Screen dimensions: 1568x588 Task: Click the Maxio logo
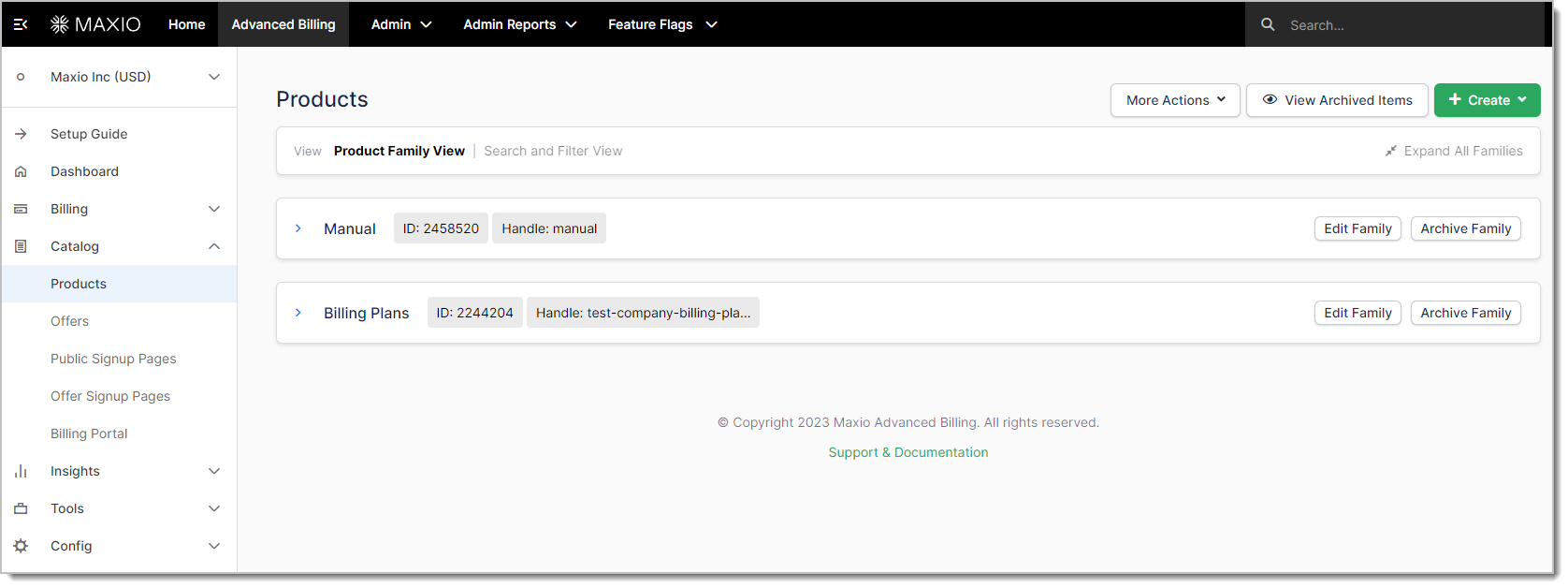coord(95,24)
